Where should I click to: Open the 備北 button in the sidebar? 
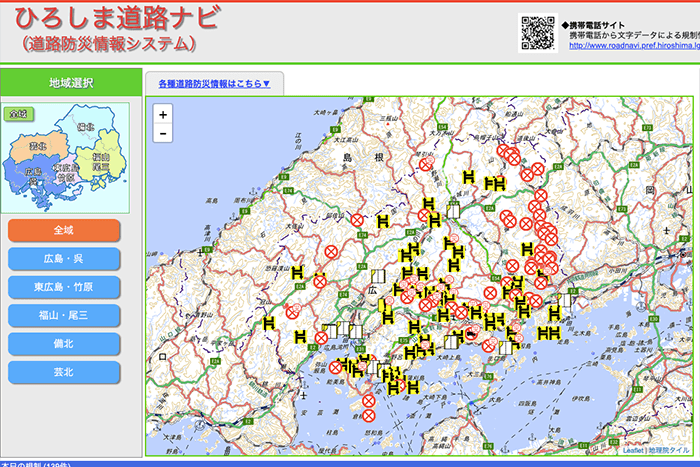(64, 344)
